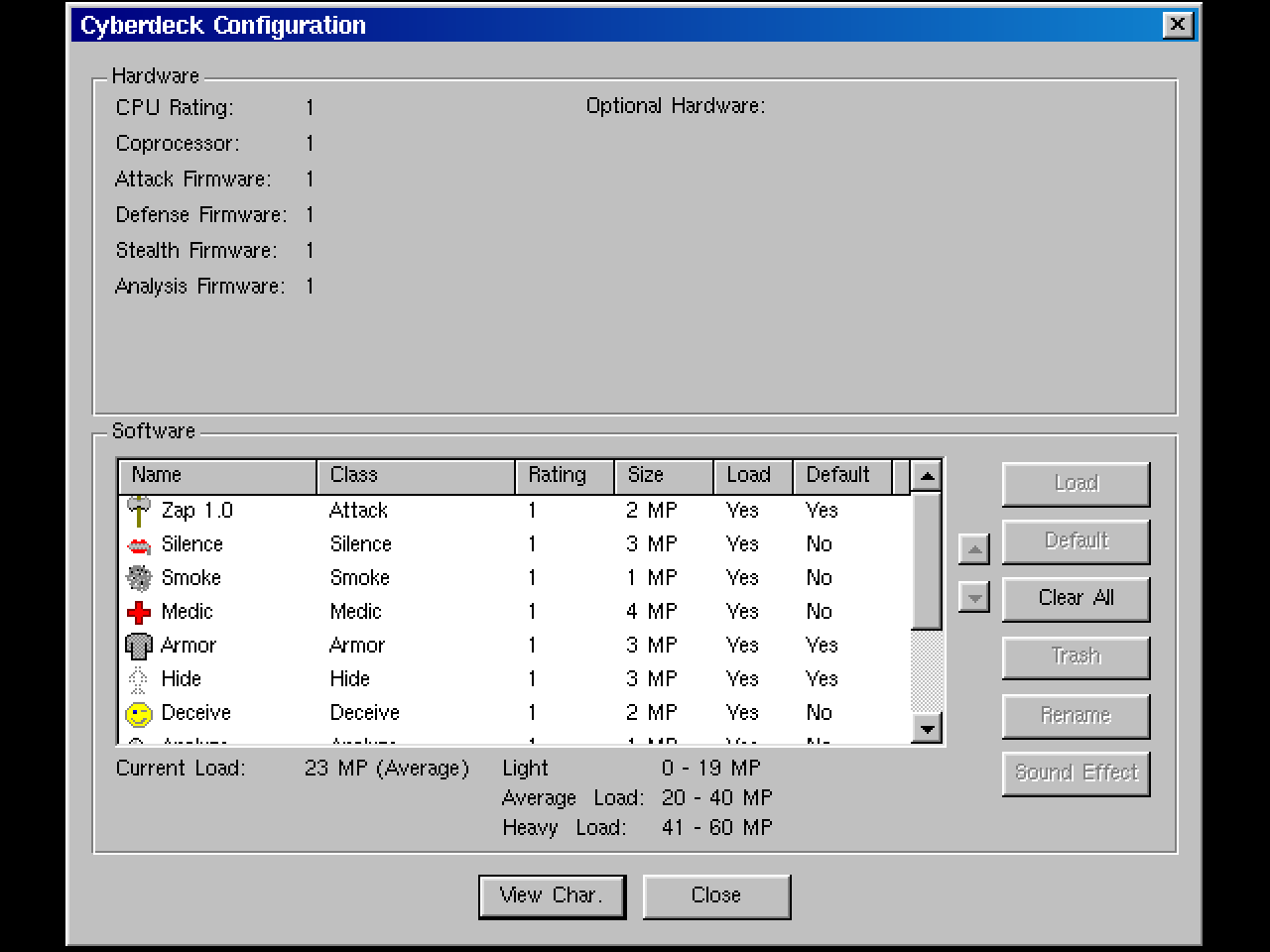Select the Zap 1.0 hammer icon

pos(139,511)
